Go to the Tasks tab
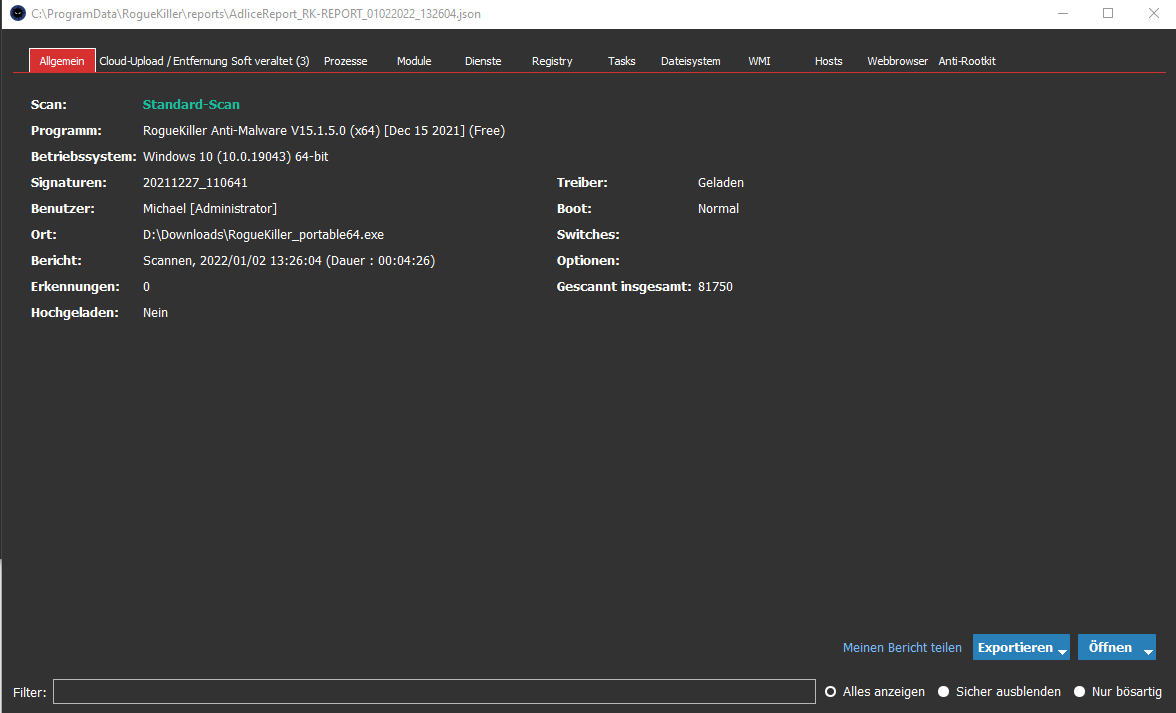 (x=622, y=61)
